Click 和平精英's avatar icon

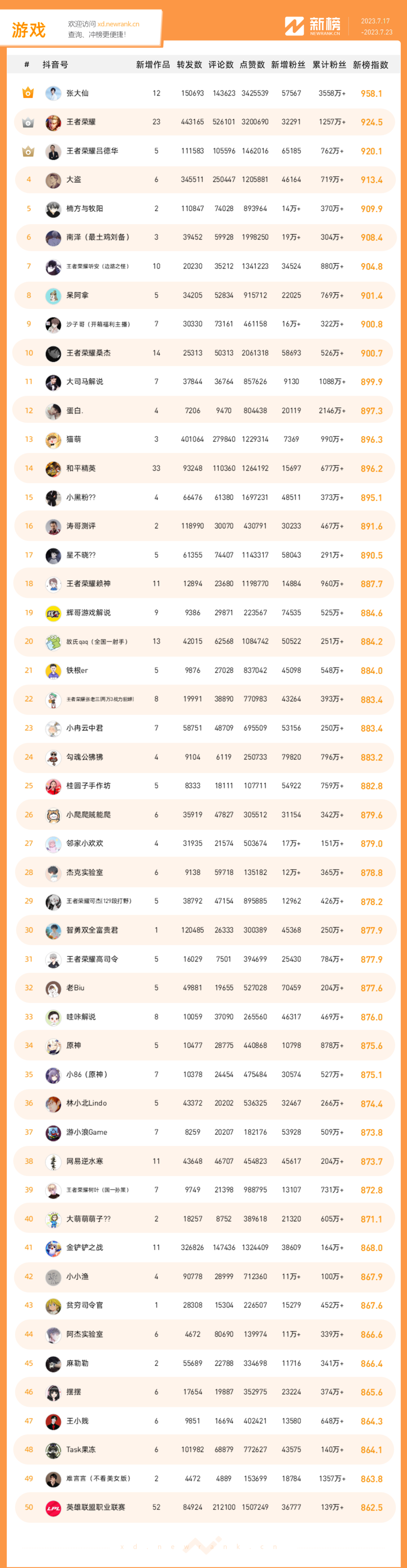point(53,469)
